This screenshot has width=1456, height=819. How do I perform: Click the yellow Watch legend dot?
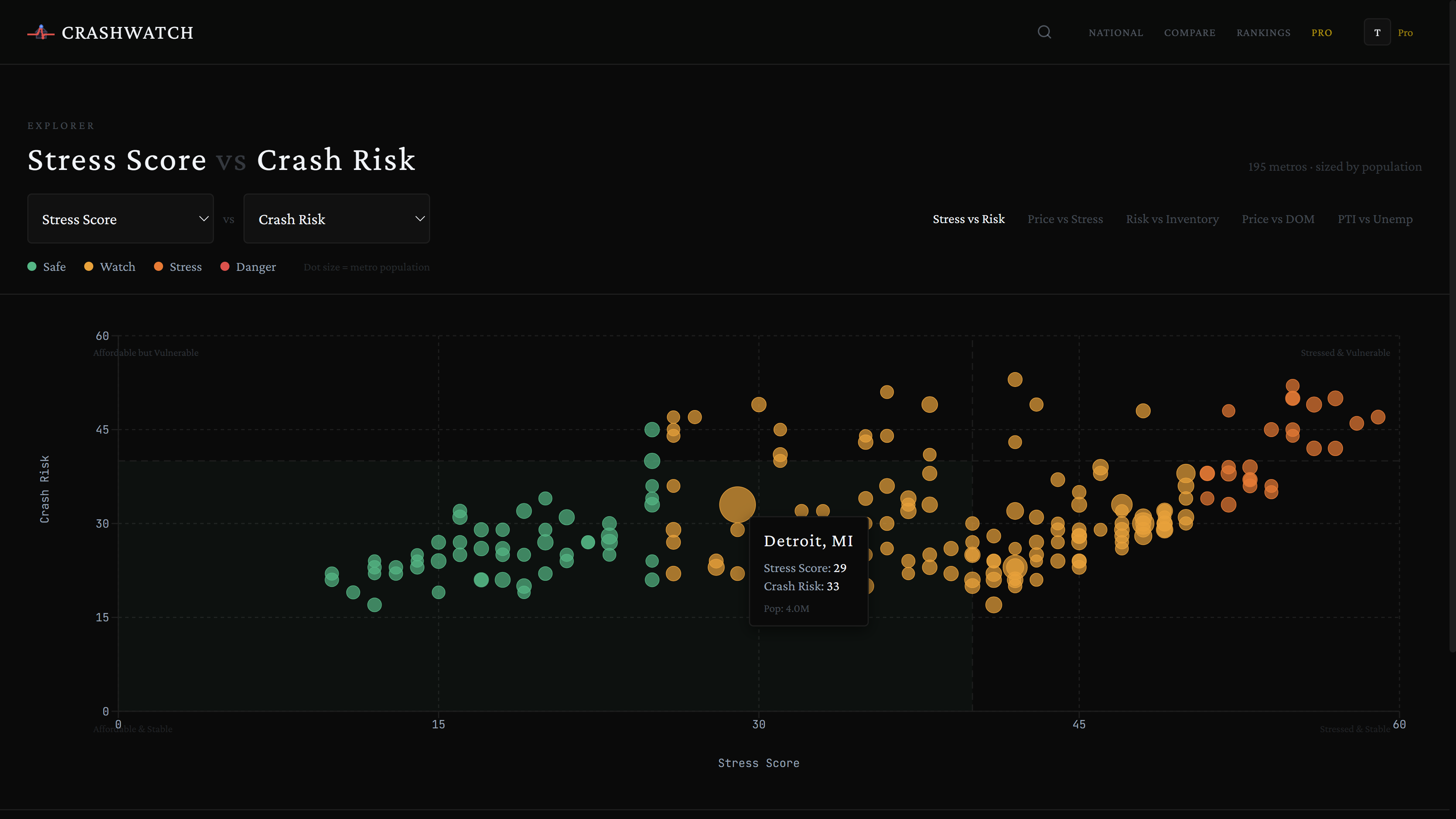click(88, 266)
